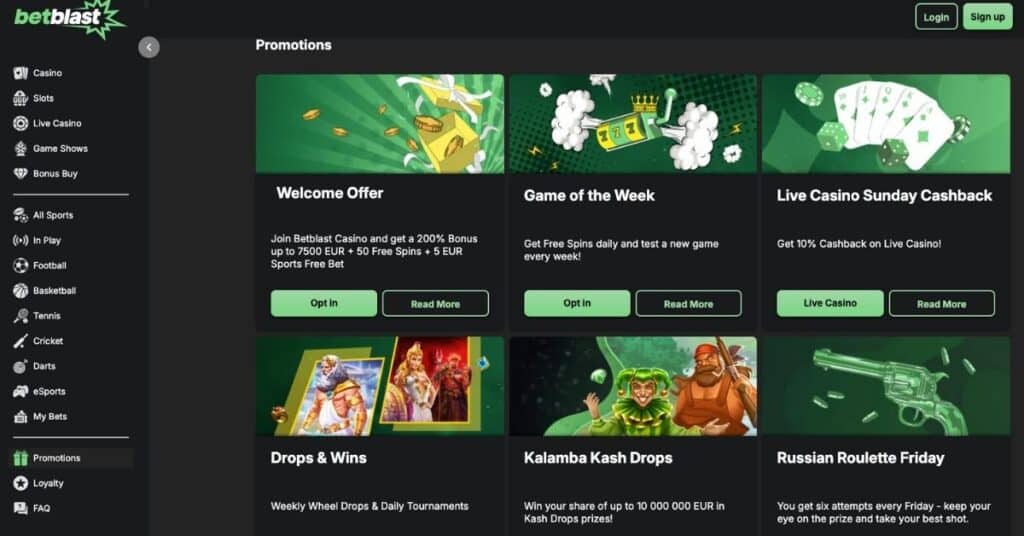
Task: Click the Darts icon
Action: (x=21, y=366)
